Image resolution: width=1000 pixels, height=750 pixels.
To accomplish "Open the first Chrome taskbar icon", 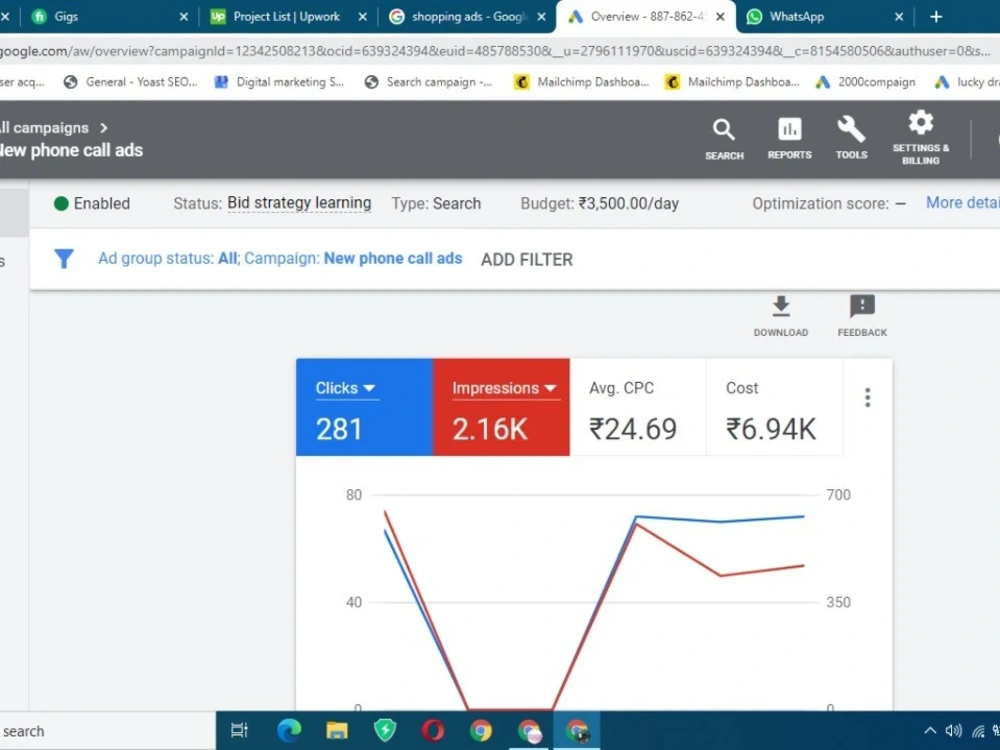I will pos(481,730).
